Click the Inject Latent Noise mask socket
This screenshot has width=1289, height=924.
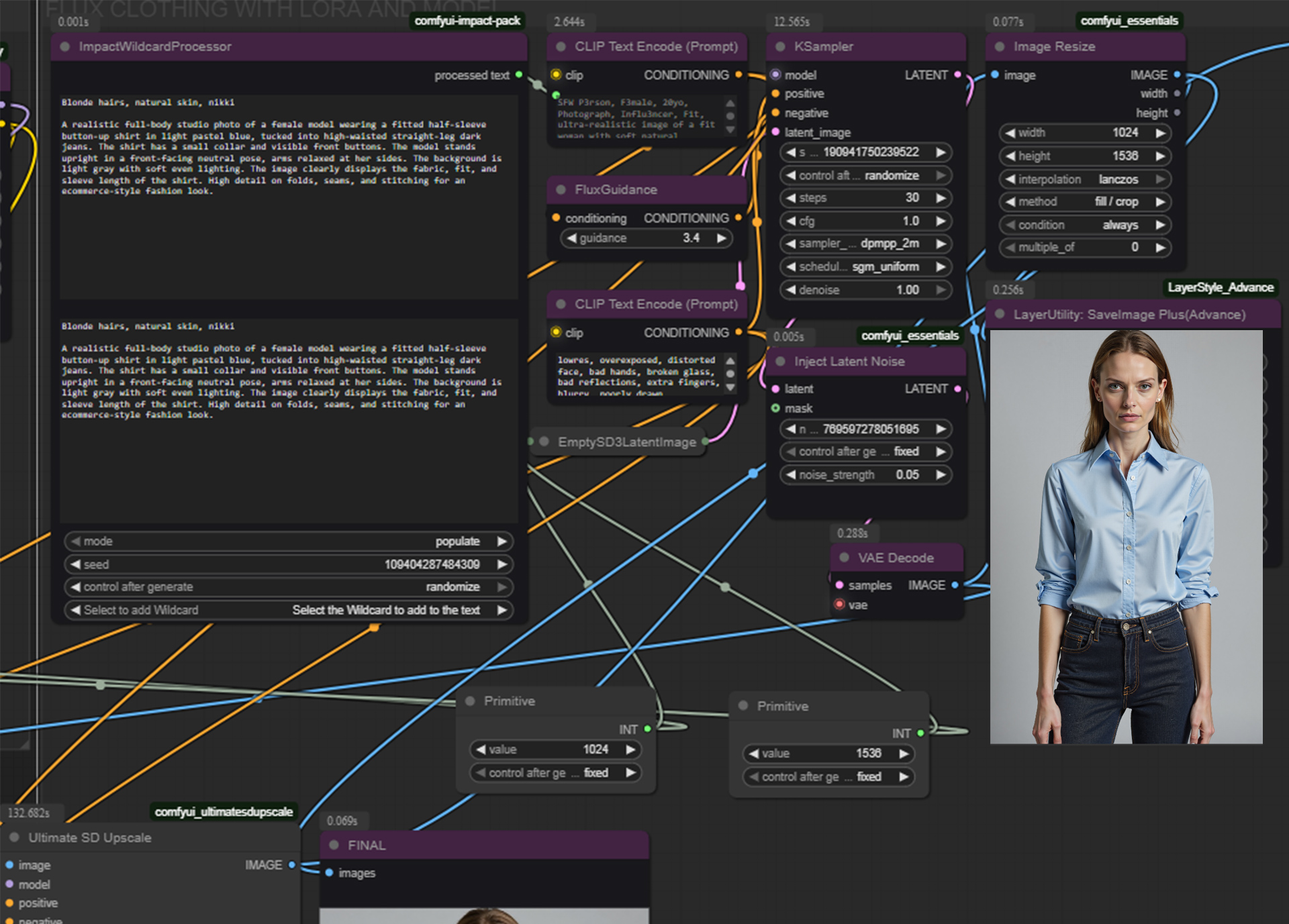click(775, 408)
